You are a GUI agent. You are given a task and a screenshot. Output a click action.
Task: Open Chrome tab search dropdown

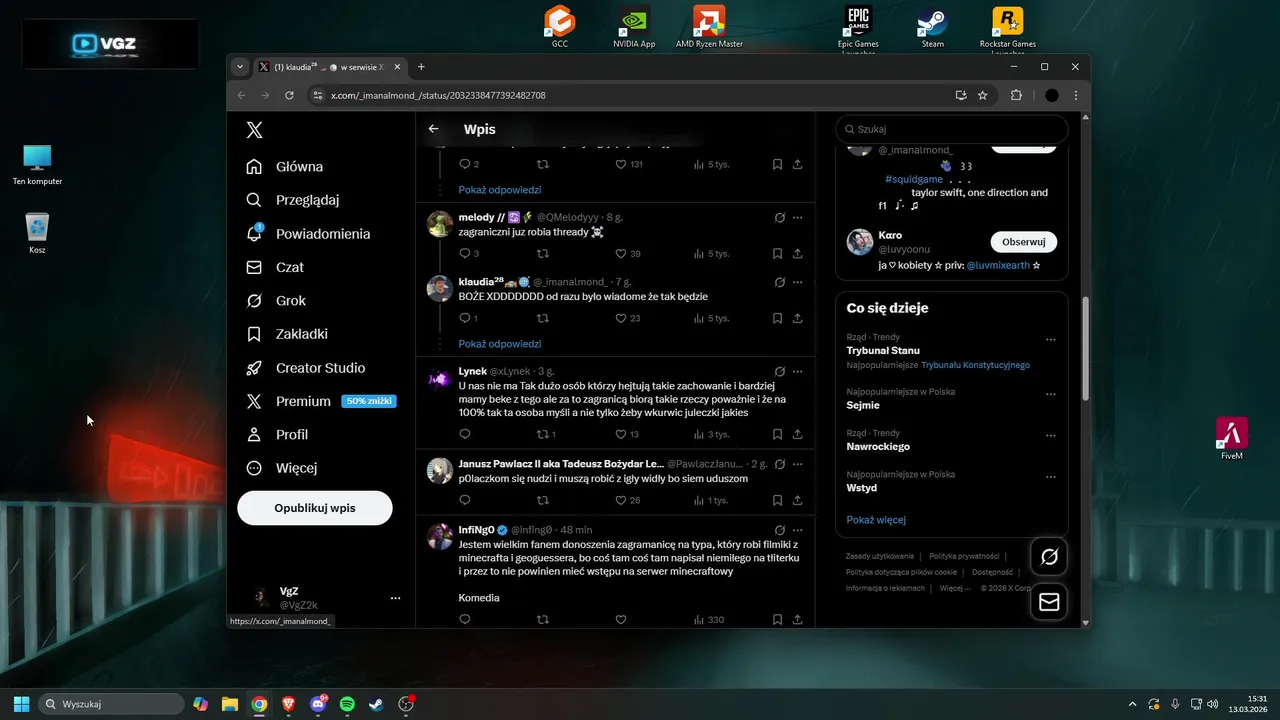click(239, 67)
